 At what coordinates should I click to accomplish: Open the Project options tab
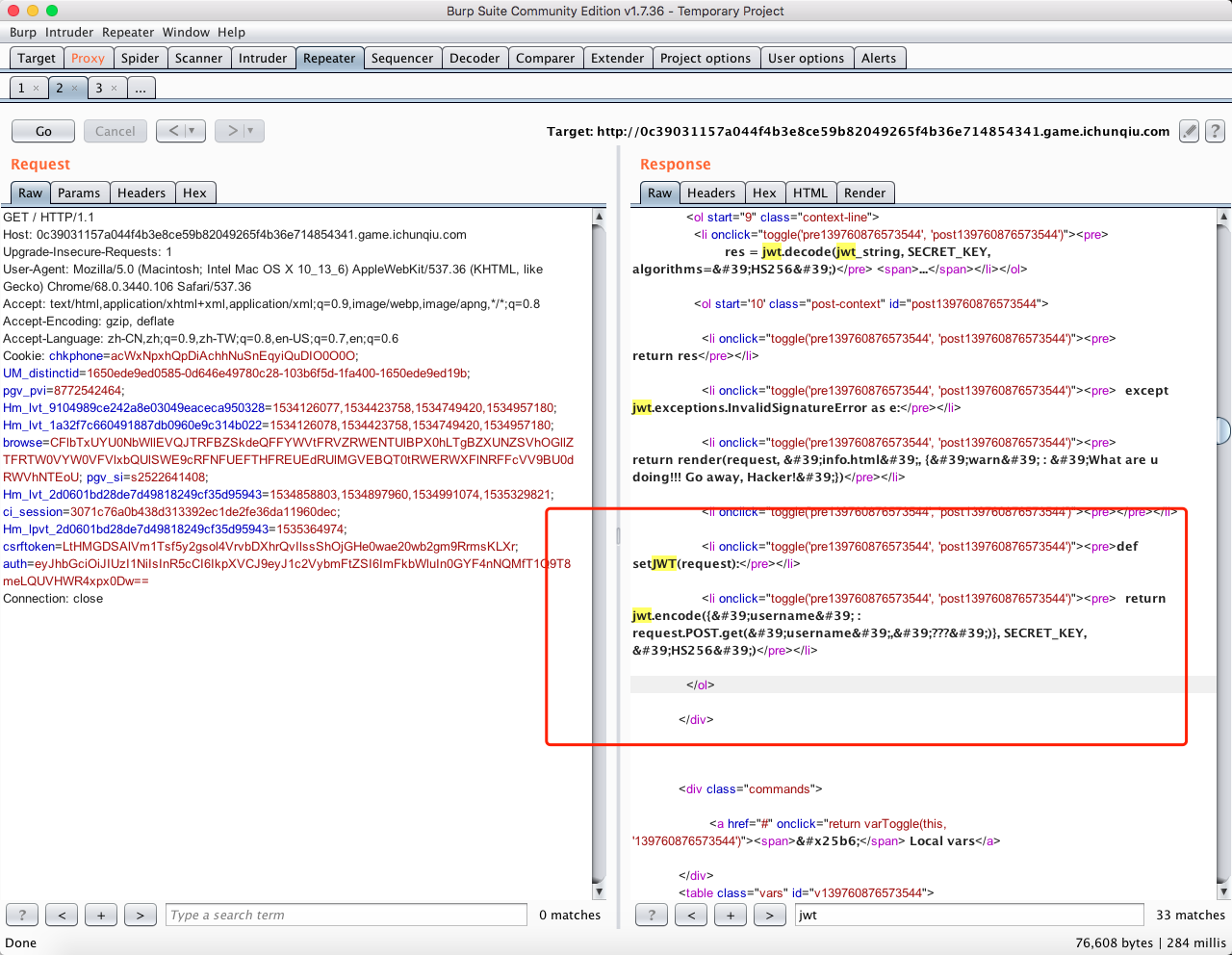coord(706,58)
